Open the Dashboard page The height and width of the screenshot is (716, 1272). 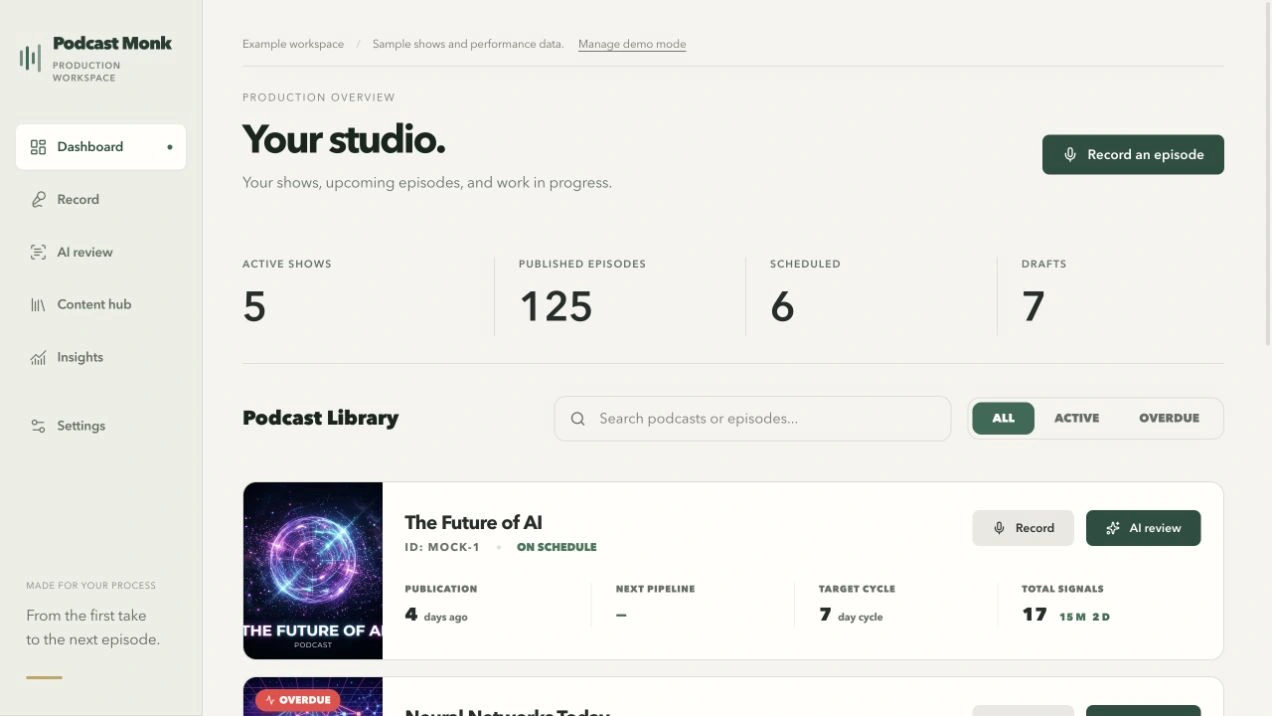pos(101,147)
